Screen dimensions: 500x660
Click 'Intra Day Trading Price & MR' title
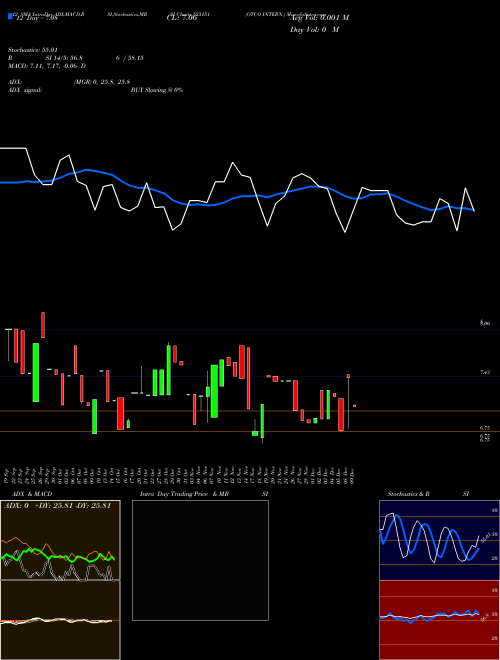(x=184, y=494)
